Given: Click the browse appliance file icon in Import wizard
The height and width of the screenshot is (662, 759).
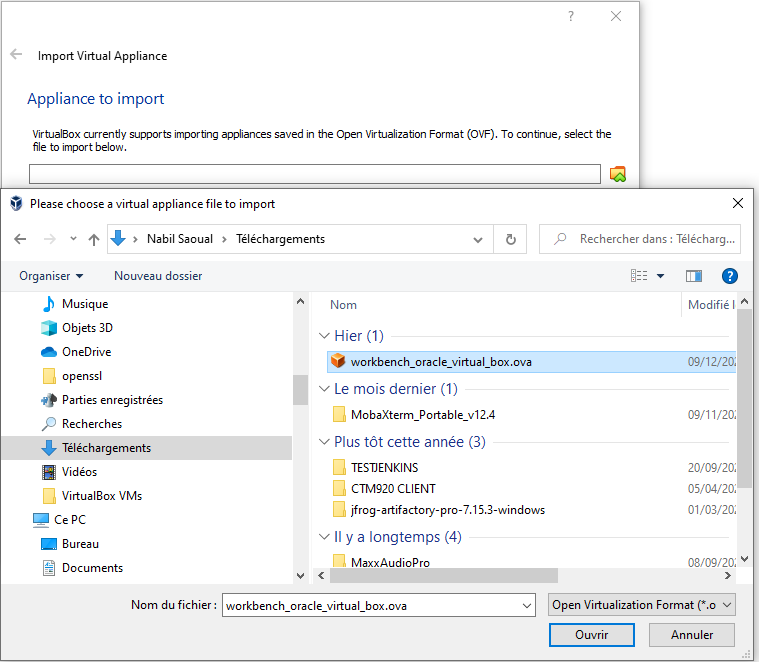Looking at the screenshot, I should (x=618, y=174).
